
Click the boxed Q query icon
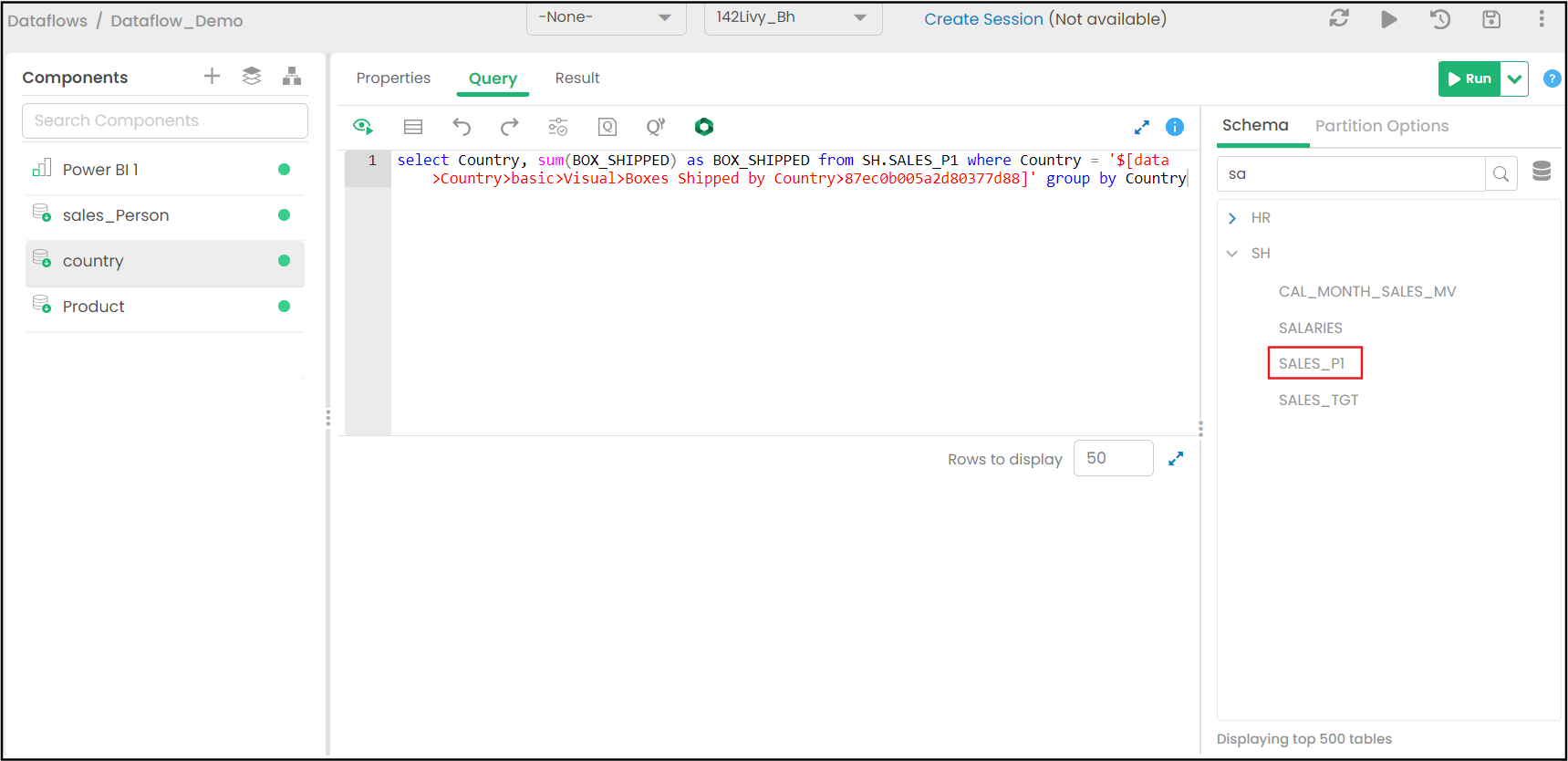point(607,127)
